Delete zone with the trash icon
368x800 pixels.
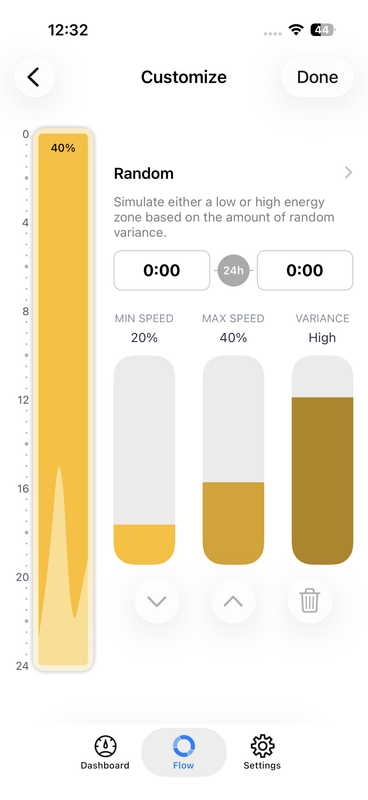point(309,601)
